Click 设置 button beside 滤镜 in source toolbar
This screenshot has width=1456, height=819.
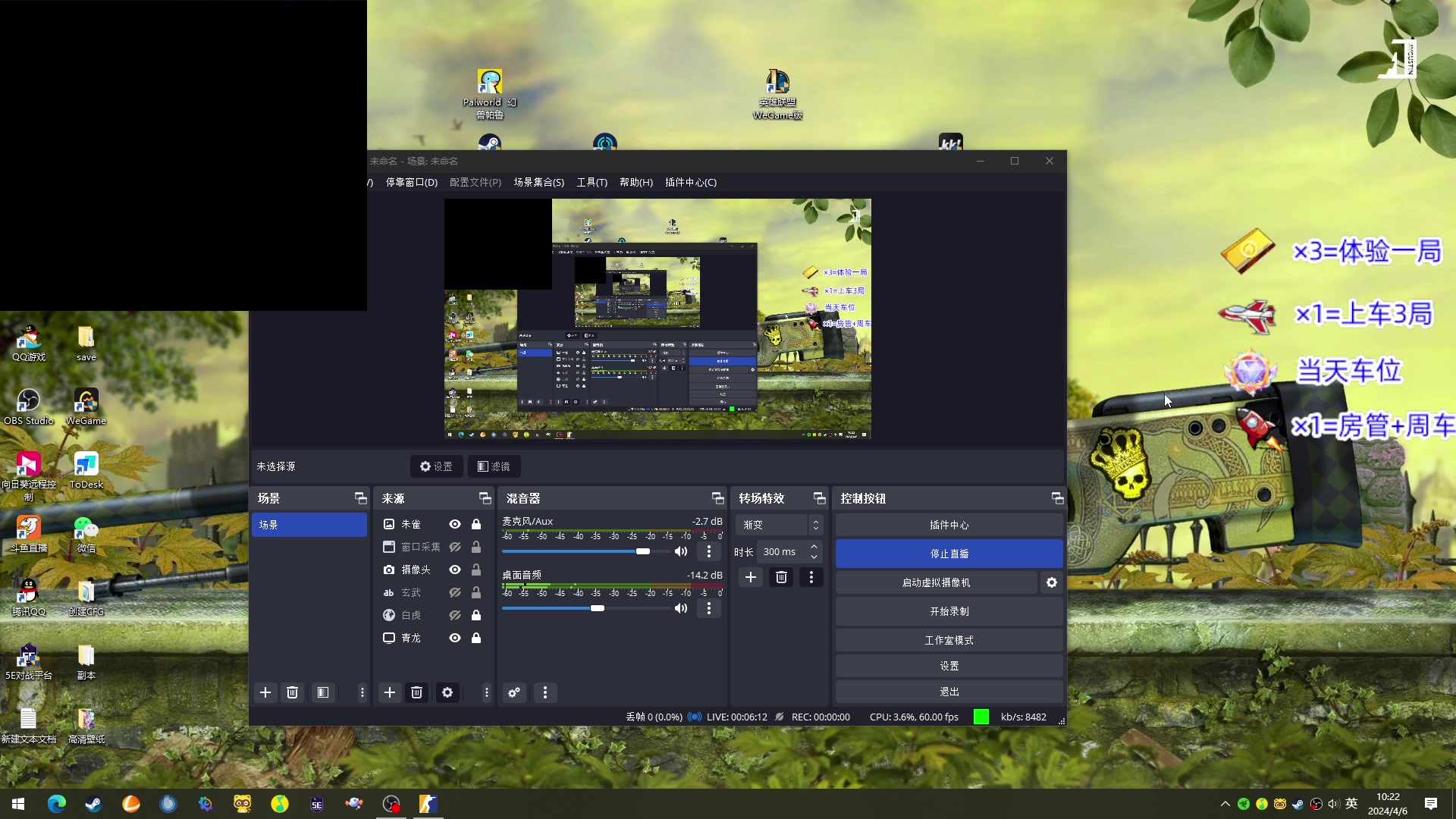437,466
